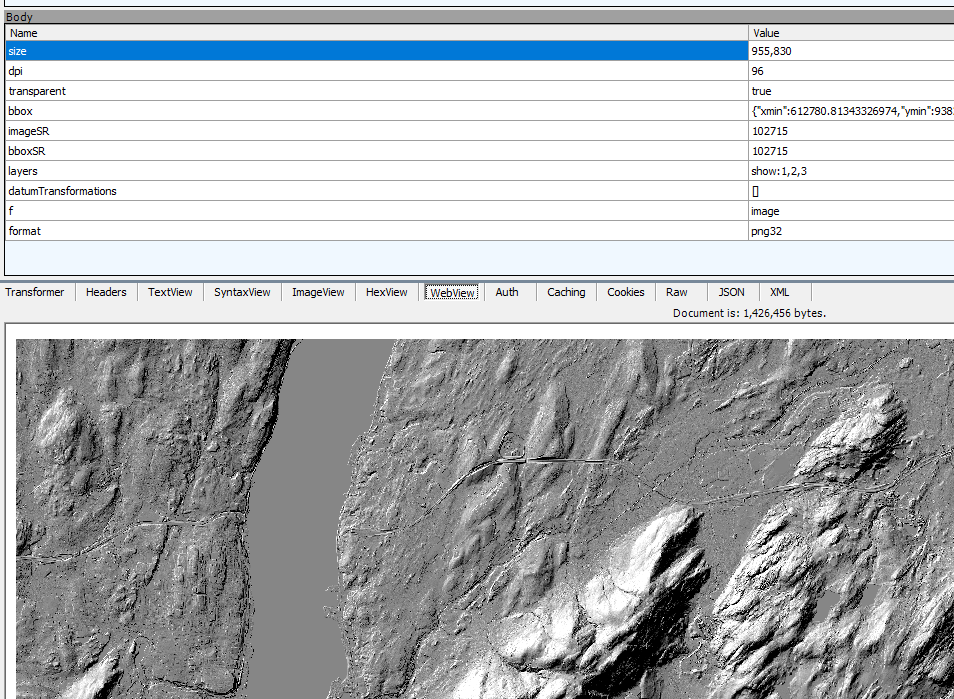Open the SyntaxView tab
Image resolution: width=954 pixels, height=699 pixels.
coord(241,292)
